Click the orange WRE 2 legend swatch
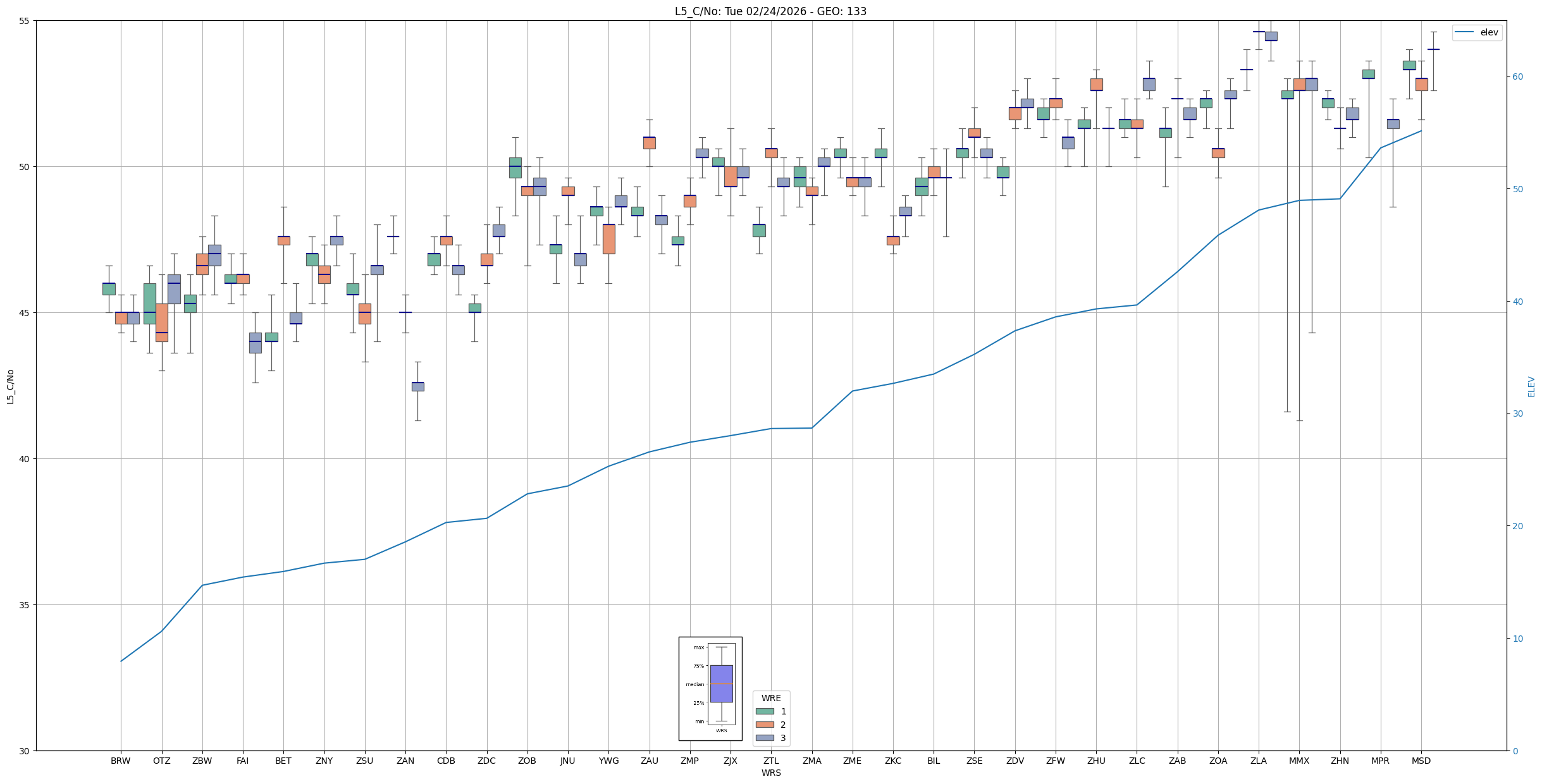This screenshot has height=784, width=1542. click(x=764, y=725)
